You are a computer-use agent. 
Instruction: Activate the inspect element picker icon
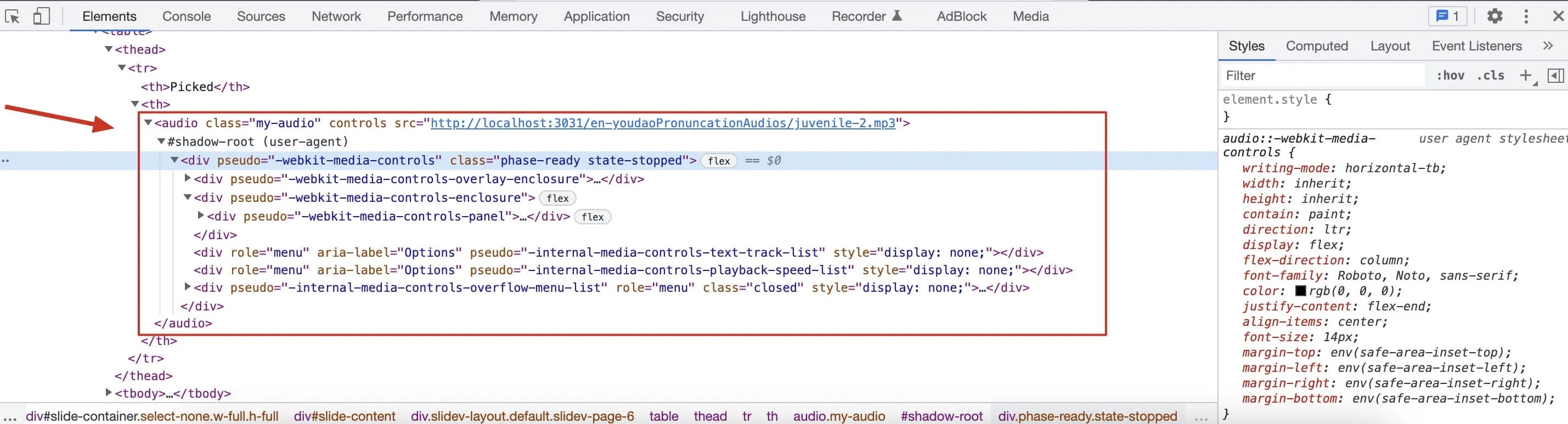[x=12, y=16]
